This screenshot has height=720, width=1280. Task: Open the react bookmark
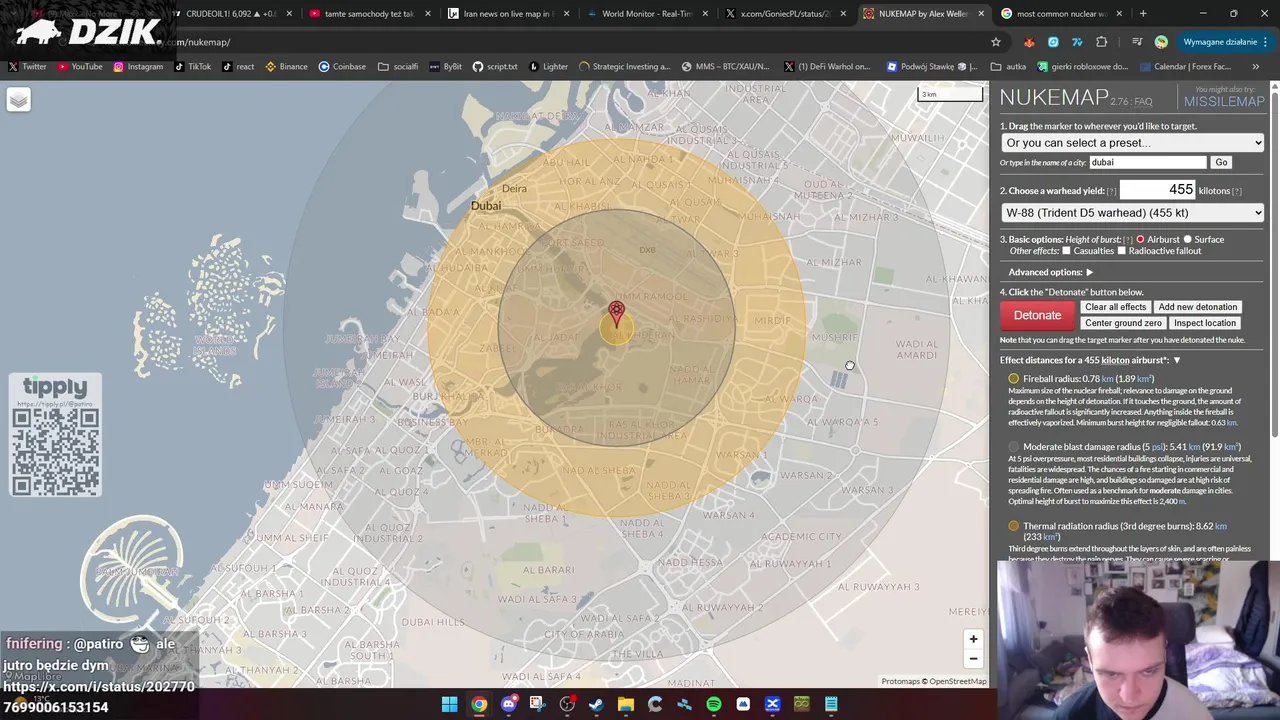pyautogui.click(x=238, y=67)
